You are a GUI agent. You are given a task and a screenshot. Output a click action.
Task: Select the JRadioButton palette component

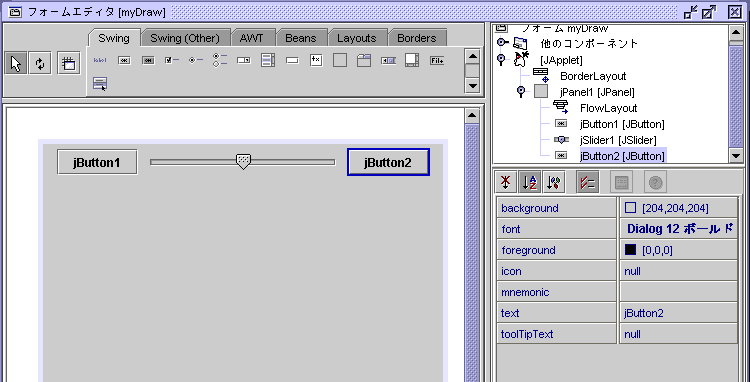(196, 60)
